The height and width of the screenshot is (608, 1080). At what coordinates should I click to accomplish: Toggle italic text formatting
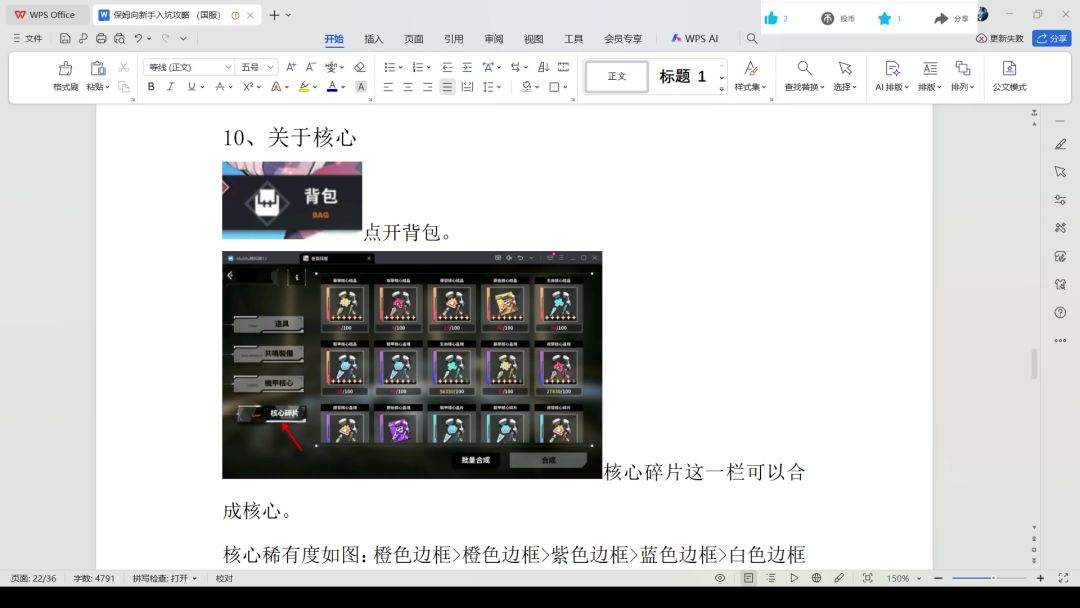click(x=170, y=87)
